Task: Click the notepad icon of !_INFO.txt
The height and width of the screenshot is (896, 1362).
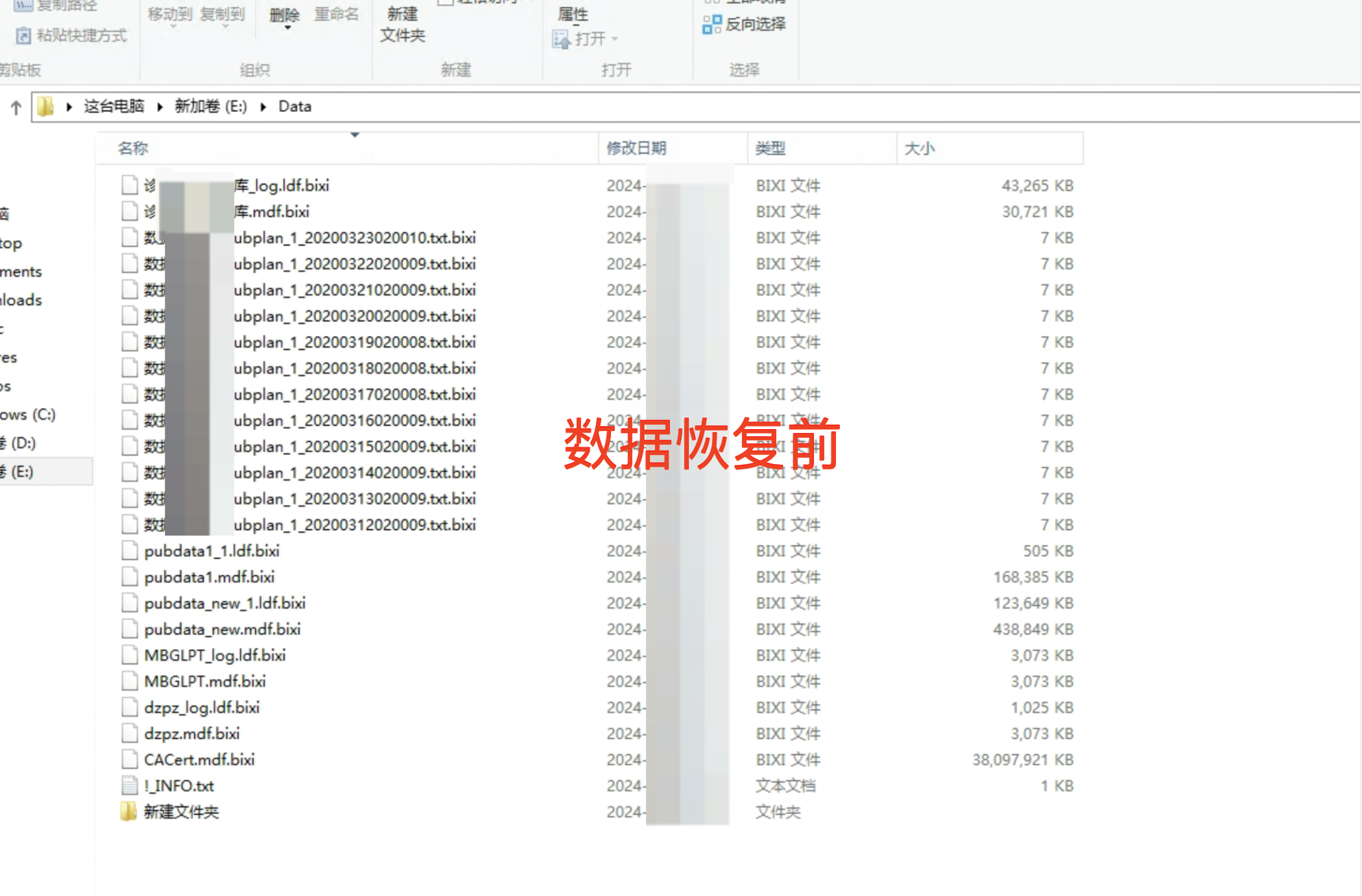Action: coord(130,786)
